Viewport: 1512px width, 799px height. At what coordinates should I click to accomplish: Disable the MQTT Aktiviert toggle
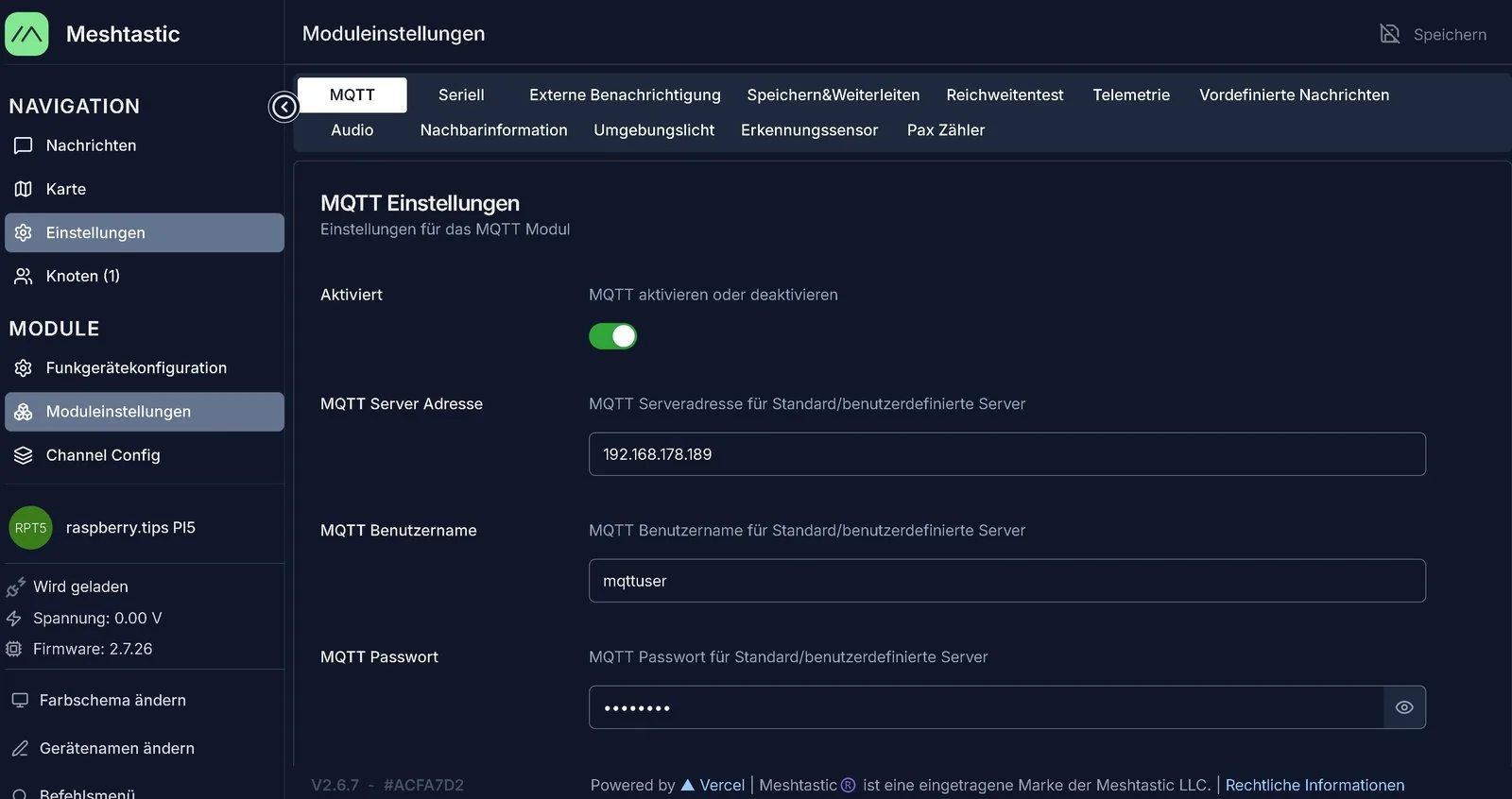point(613,336)
